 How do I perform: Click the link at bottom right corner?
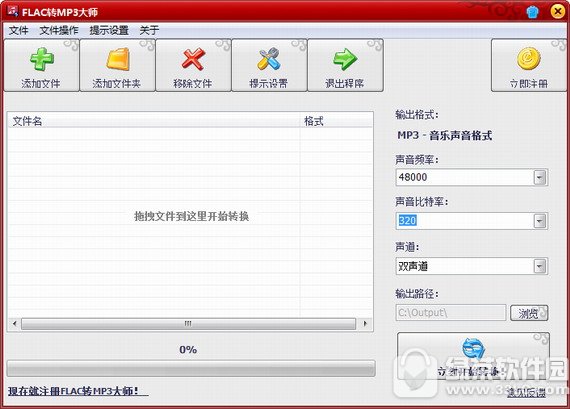[x=526, y=393]
